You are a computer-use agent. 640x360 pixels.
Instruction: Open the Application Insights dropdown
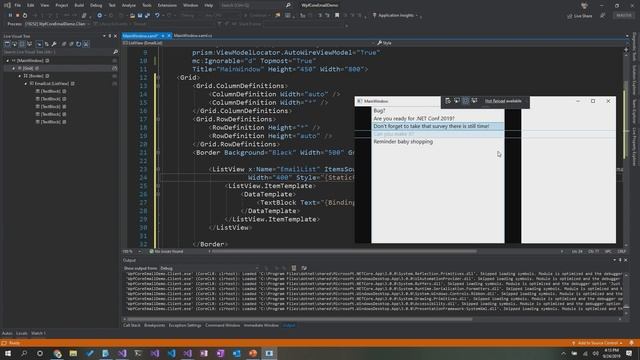click(x=396, y=16)
